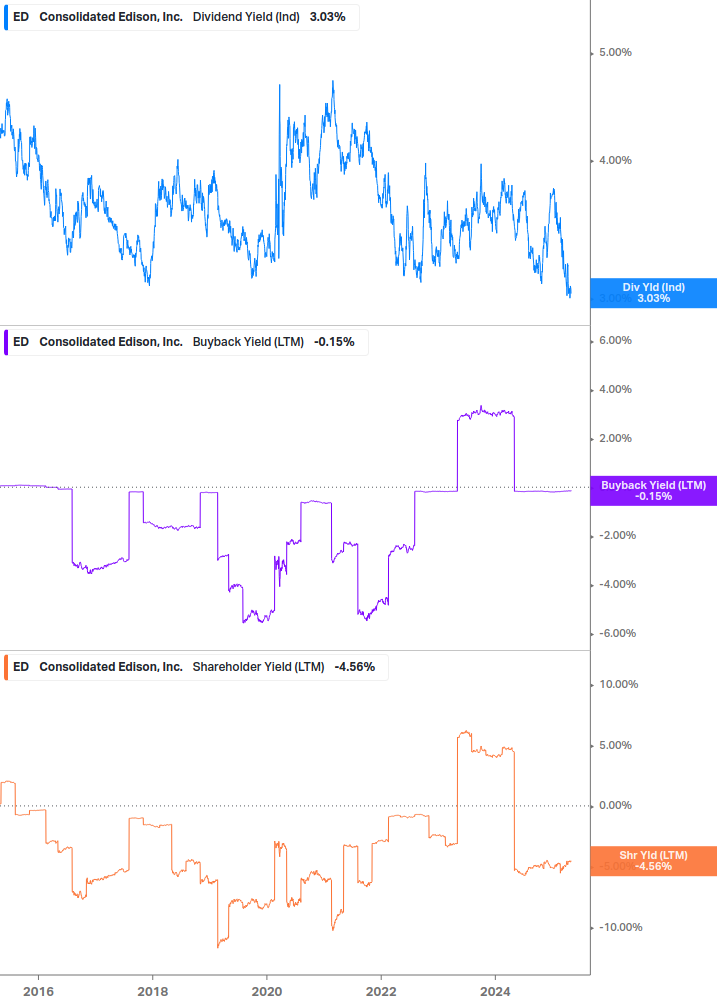Image resolution: width=717 pixels, height=1005 pixels.
Task: Click the -0.15% value in the Buyback Yield legend
Action: click(334, 342)
